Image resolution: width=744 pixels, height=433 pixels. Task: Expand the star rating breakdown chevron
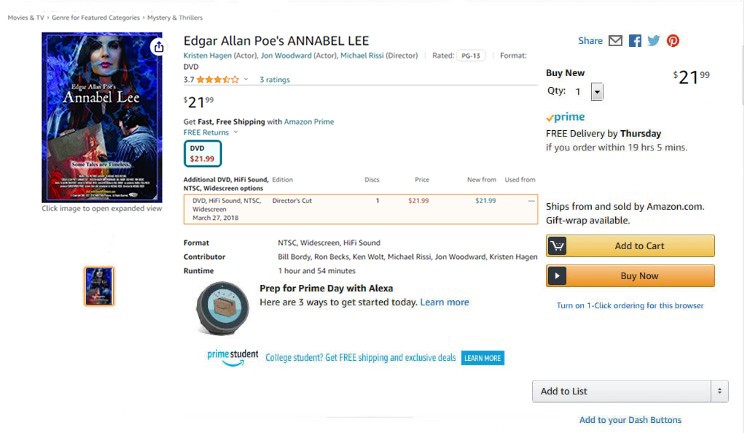click(x=246, y=79)
